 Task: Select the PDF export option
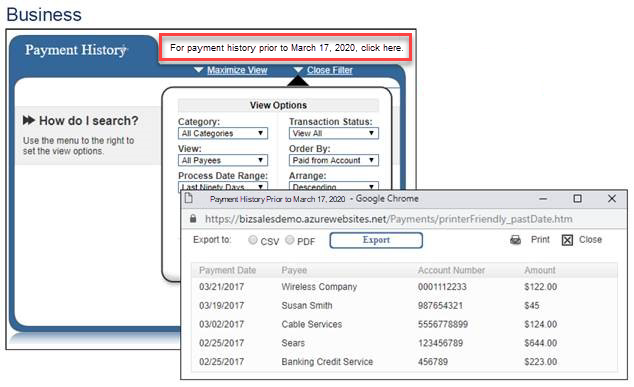tap(290, 240)
